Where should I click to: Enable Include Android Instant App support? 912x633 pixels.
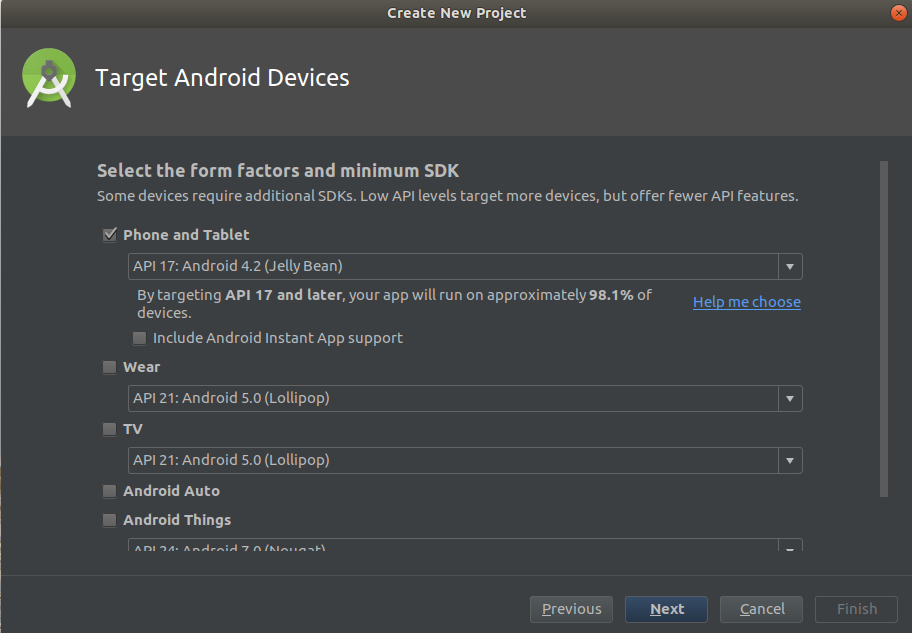[139, 338]
